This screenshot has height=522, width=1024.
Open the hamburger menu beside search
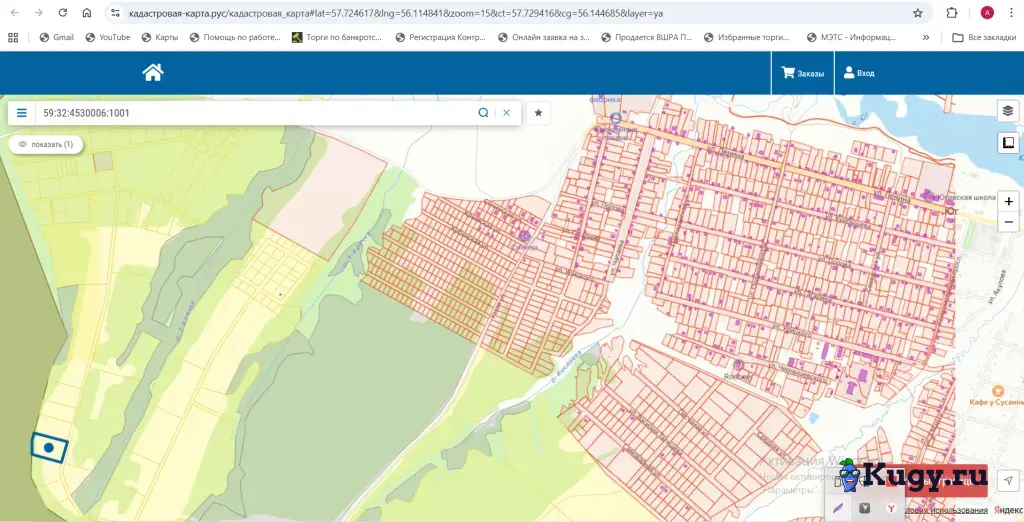22,113
